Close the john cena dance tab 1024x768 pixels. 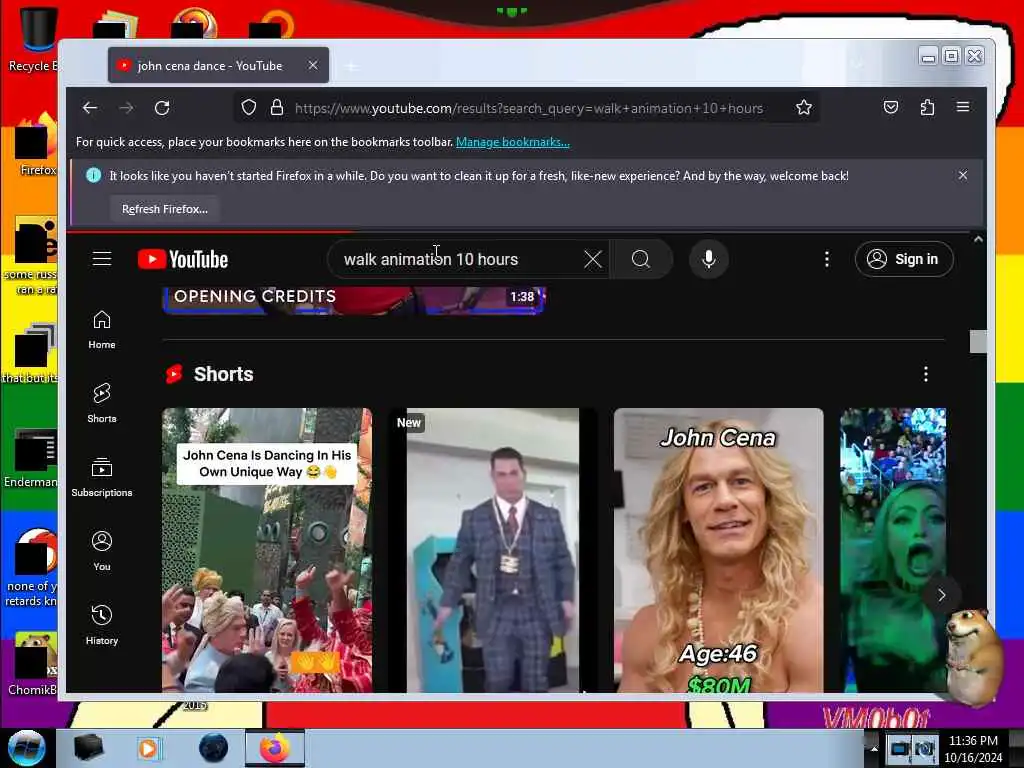tap(313, 65)
